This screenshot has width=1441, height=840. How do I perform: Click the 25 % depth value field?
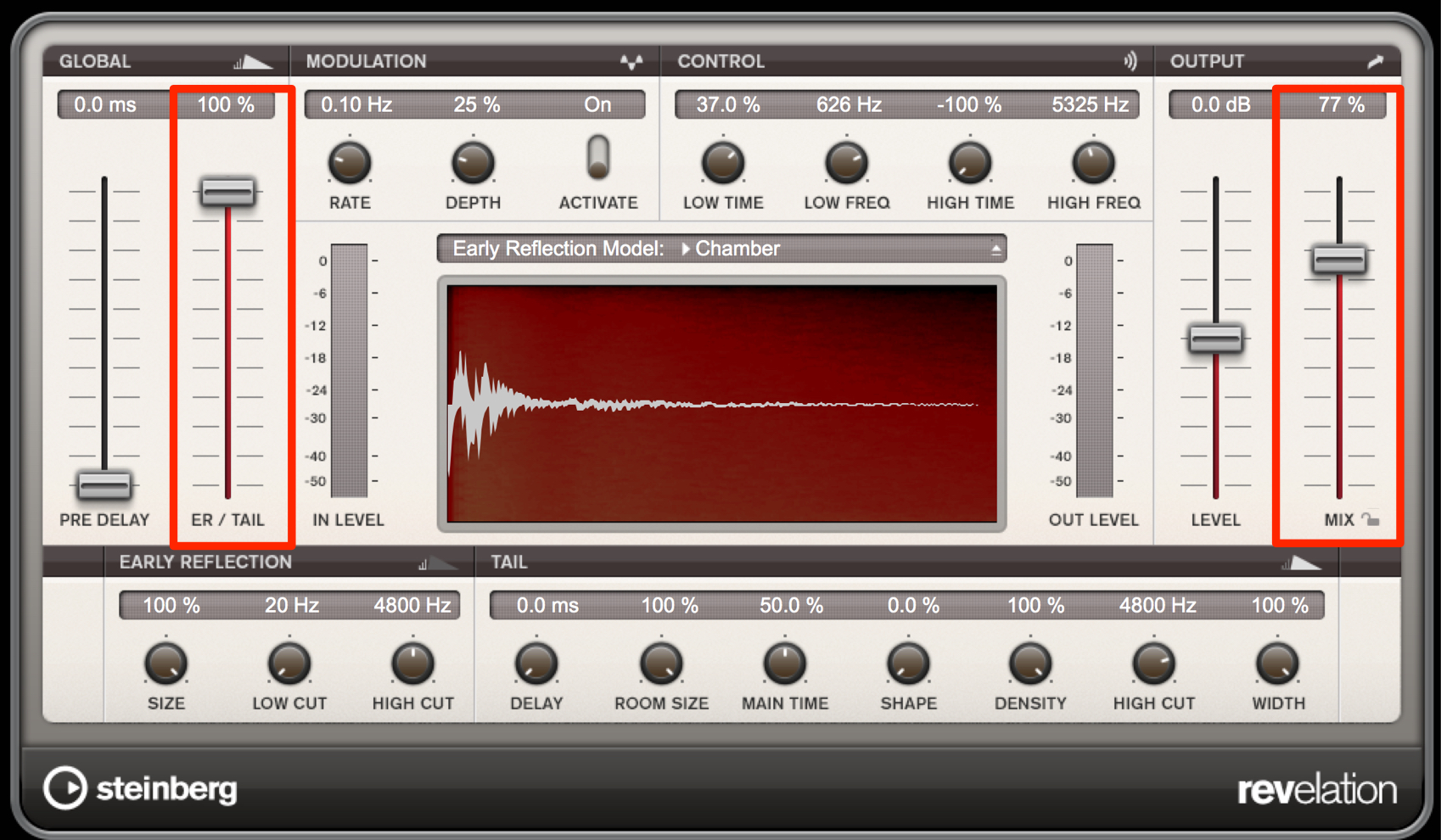[x=477, y=104]
